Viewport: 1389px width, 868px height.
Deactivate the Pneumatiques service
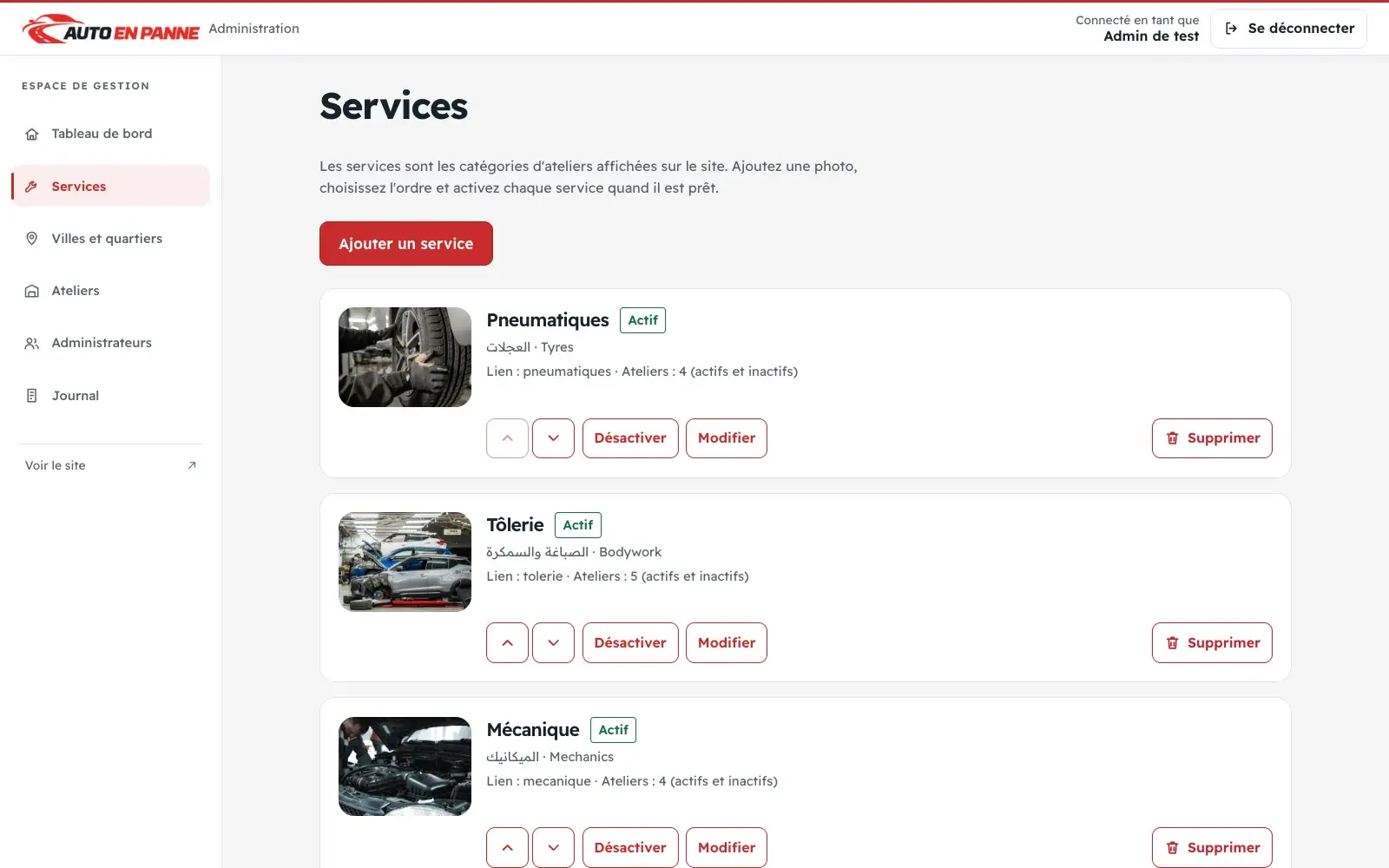(x=630, y=438)
